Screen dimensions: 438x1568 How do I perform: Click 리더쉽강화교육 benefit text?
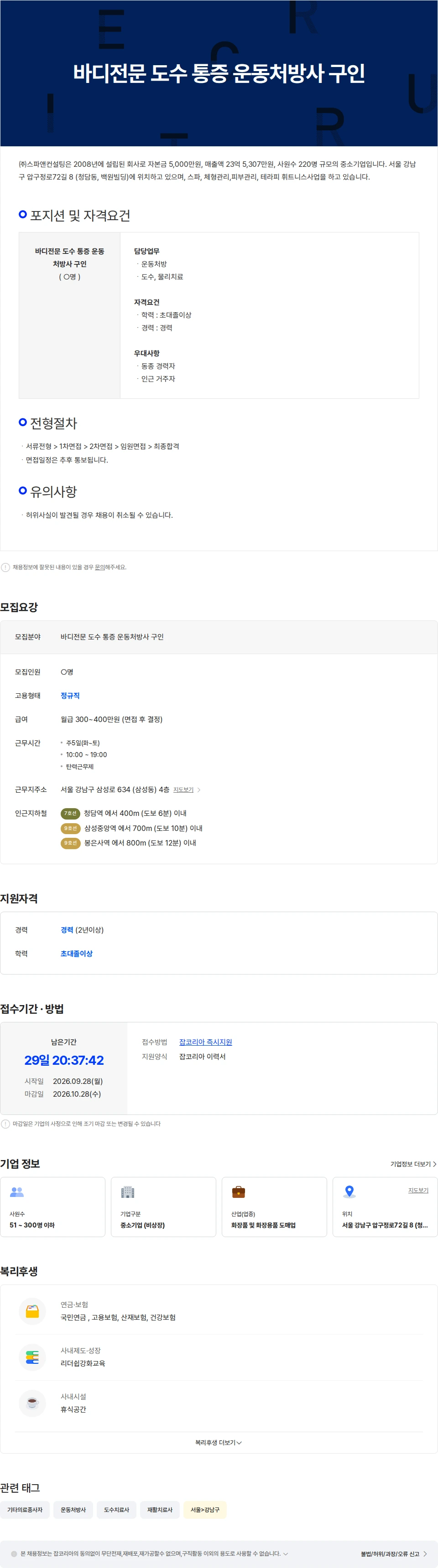point(83,1363)
